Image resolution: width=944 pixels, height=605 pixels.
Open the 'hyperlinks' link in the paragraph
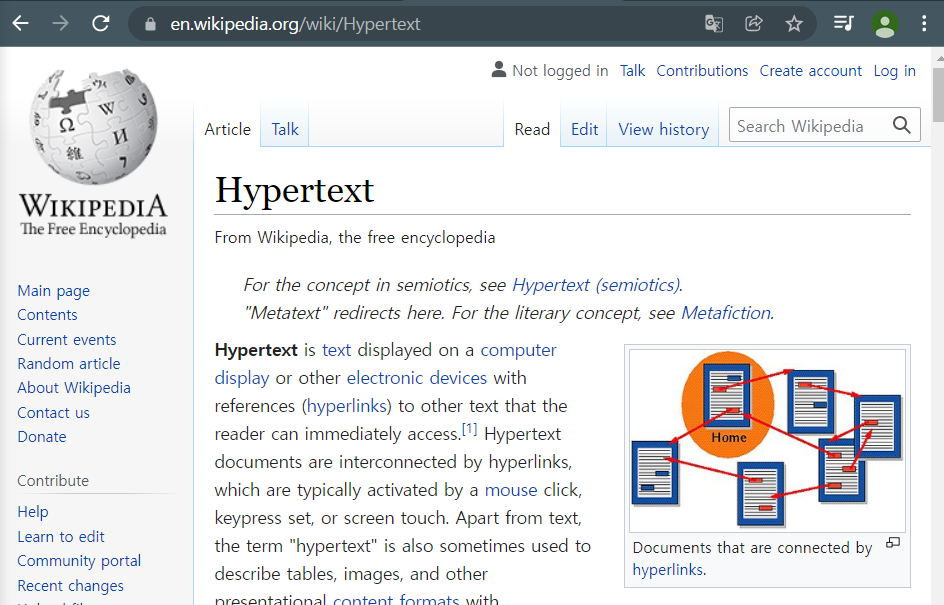[x=346, y=406]
